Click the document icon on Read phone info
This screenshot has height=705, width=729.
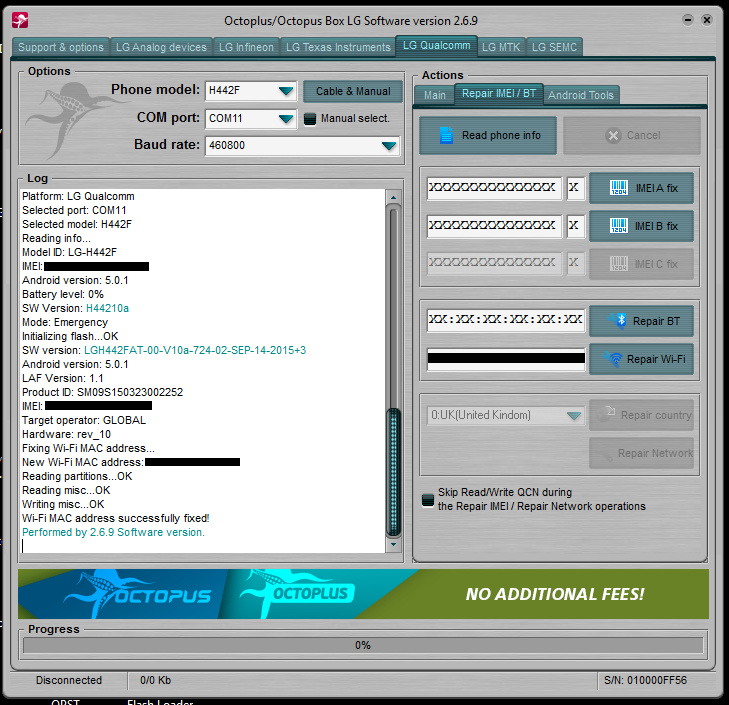point(446,135)
